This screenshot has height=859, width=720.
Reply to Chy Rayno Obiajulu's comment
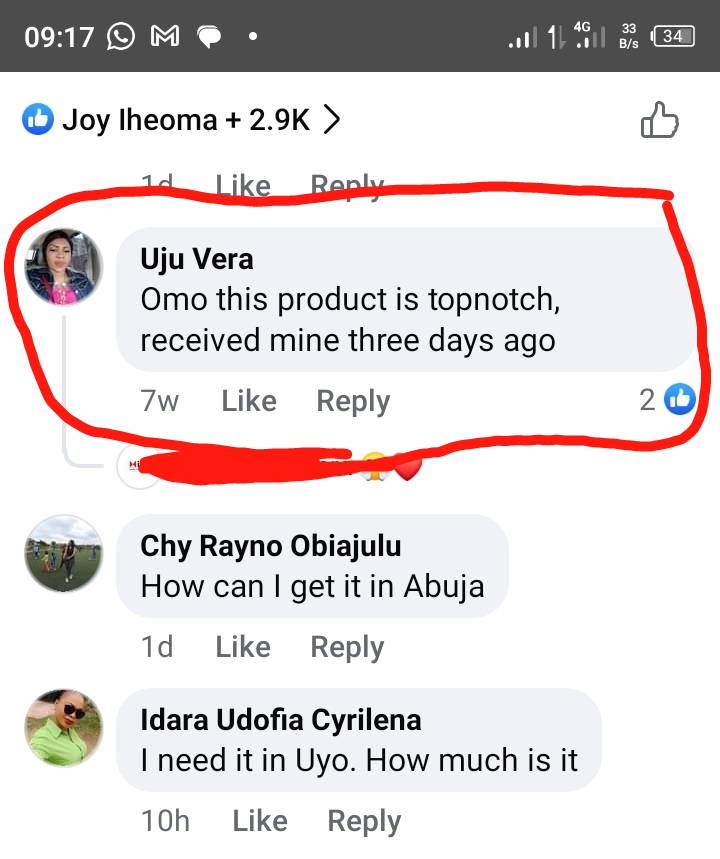point(347,647)
